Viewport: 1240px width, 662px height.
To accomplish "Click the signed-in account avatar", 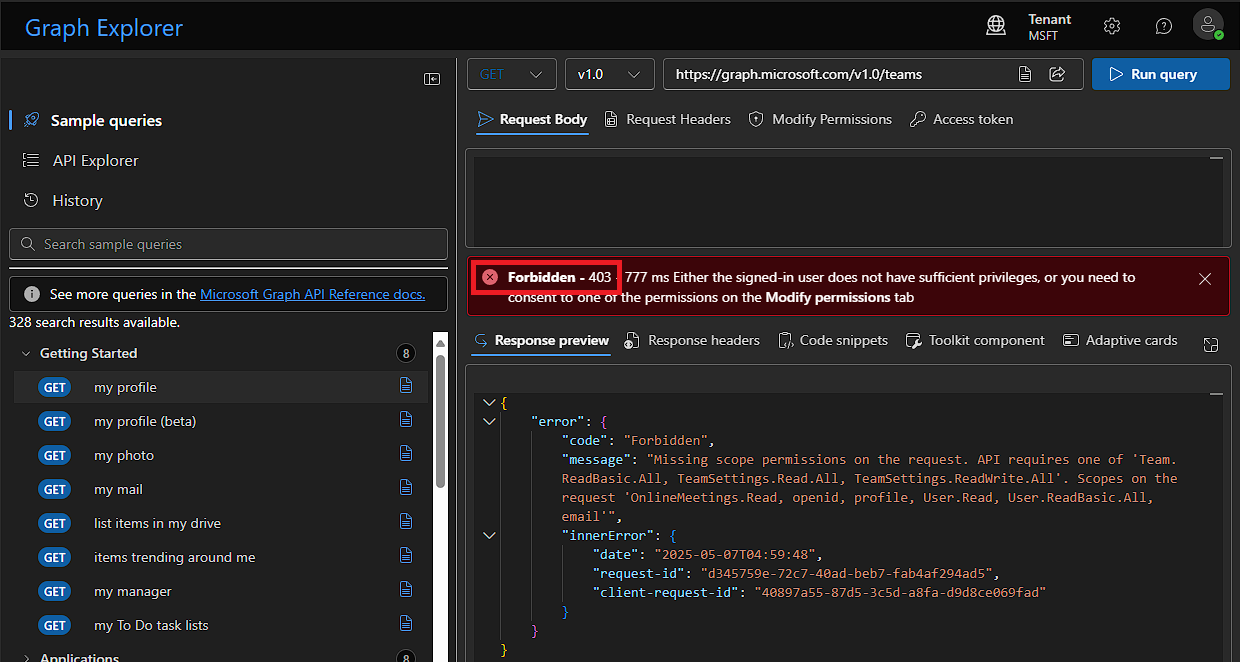I will tap(1208, 26).
